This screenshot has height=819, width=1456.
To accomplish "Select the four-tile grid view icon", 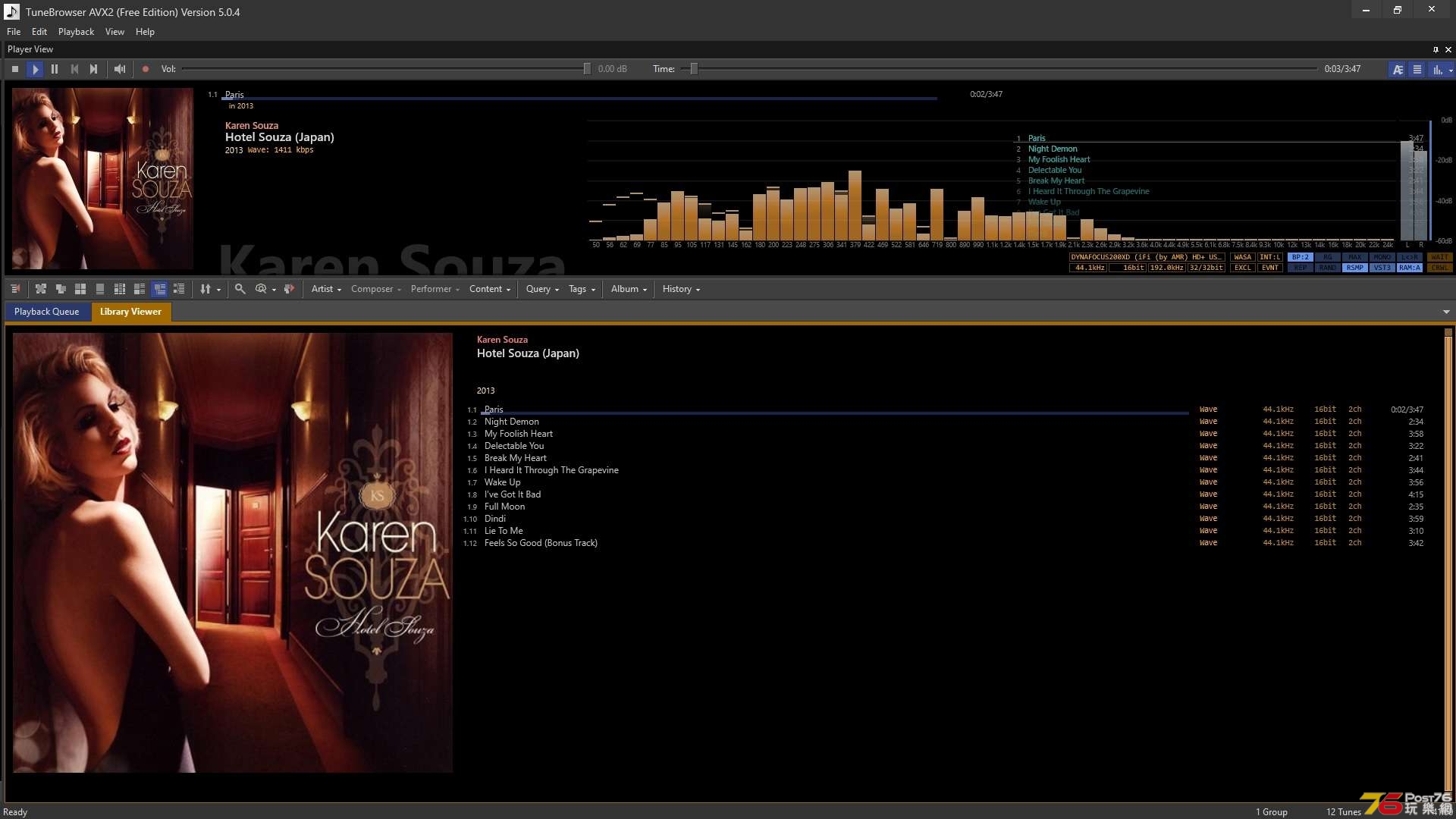I will (80, 289).
